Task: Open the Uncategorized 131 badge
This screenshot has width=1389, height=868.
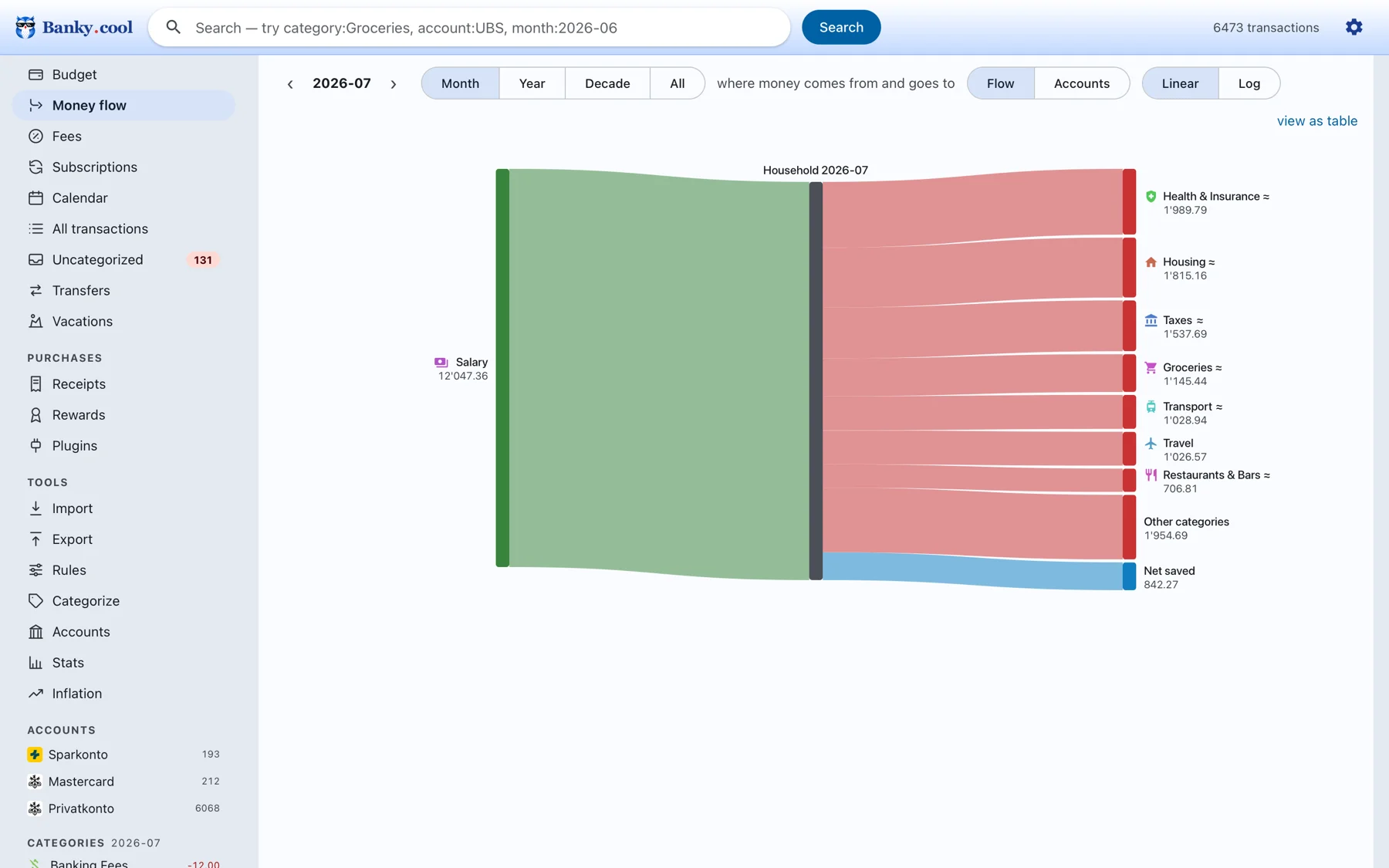Action: tap(203, 260)
